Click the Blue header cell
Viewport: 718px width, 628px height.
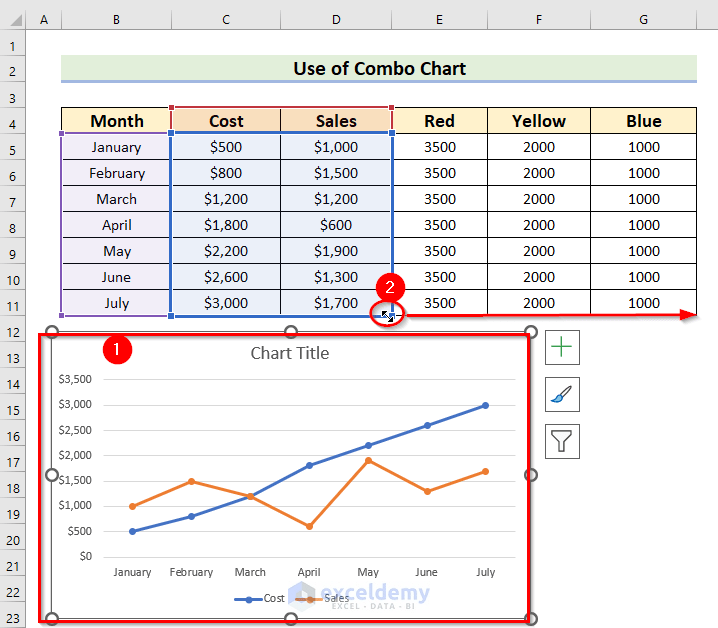tap(643, 121)
